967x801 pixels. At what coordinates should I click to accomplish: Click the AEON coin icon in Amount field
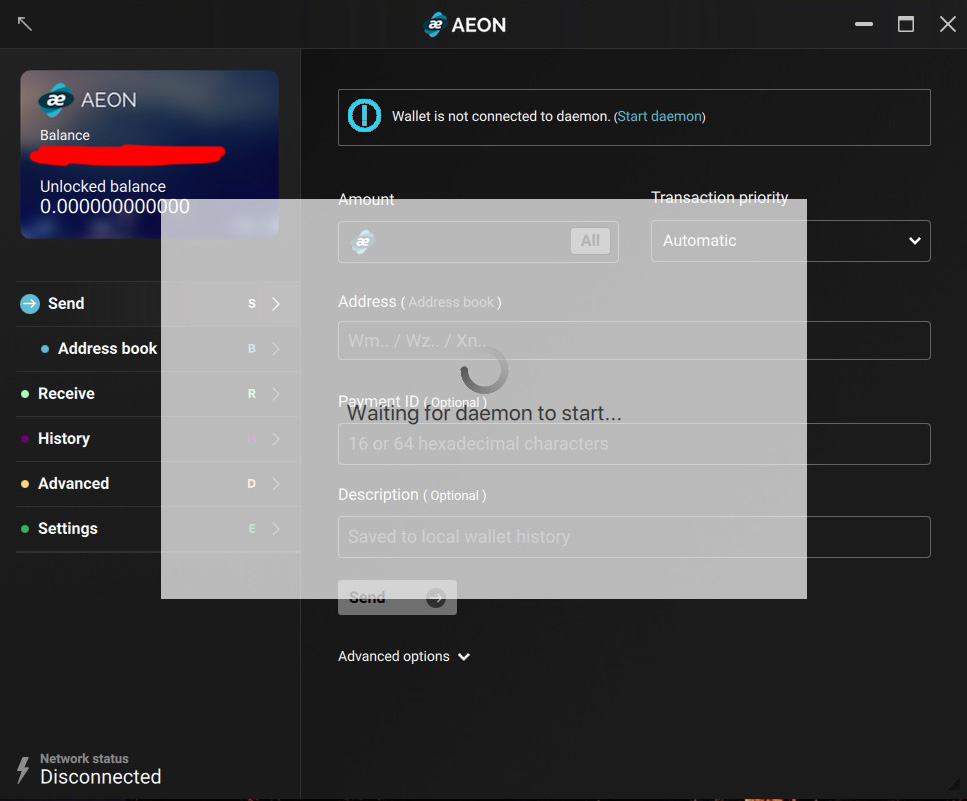tap(363, 241)
